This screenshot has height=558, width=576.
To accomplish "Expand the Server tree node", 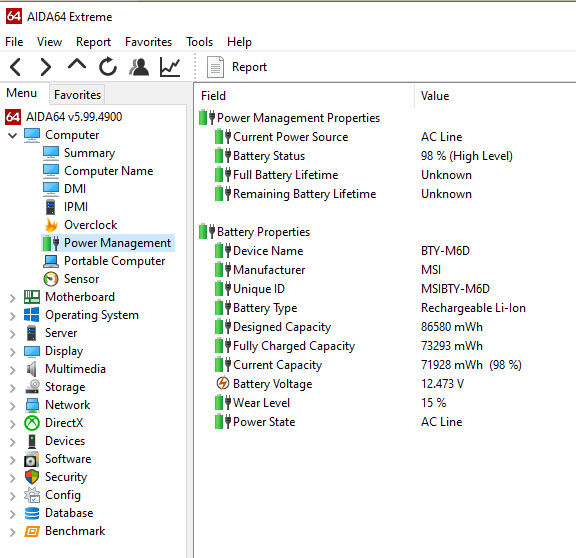I will point(12,334).
